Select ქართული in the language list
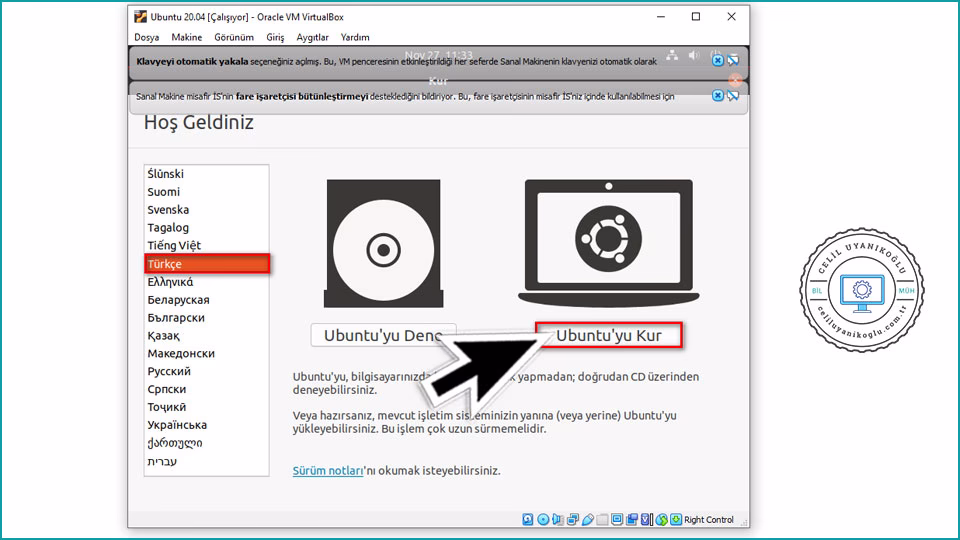 click(206, 443)
